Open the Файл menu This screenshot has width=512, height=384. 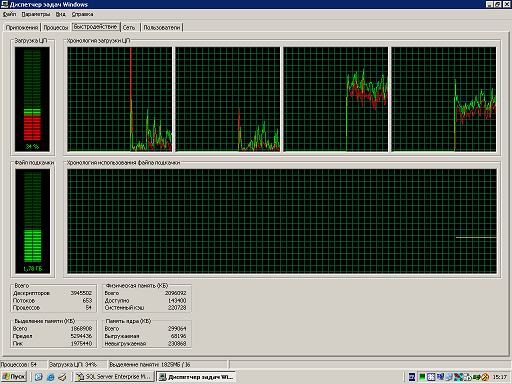coord(9,14)
